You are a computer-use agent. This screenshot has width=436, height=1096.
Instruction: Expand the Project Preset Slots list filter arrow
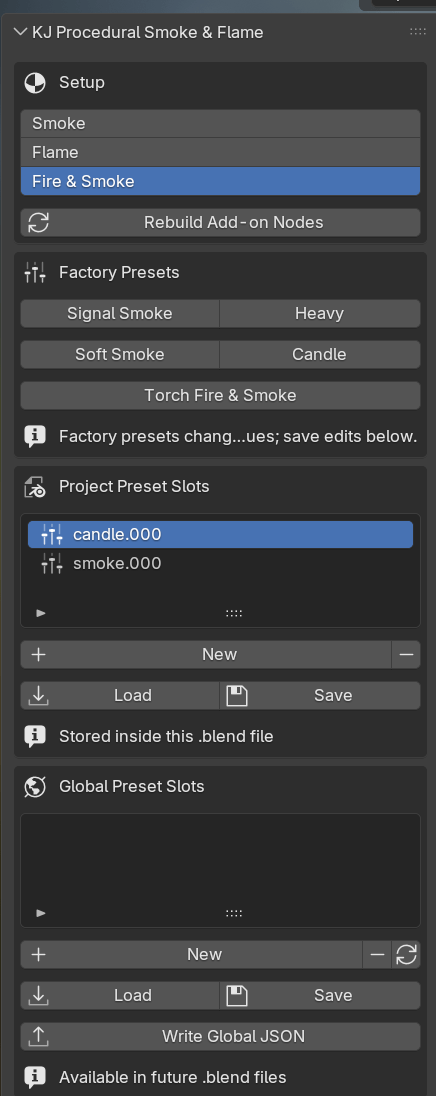click(41, 613)
